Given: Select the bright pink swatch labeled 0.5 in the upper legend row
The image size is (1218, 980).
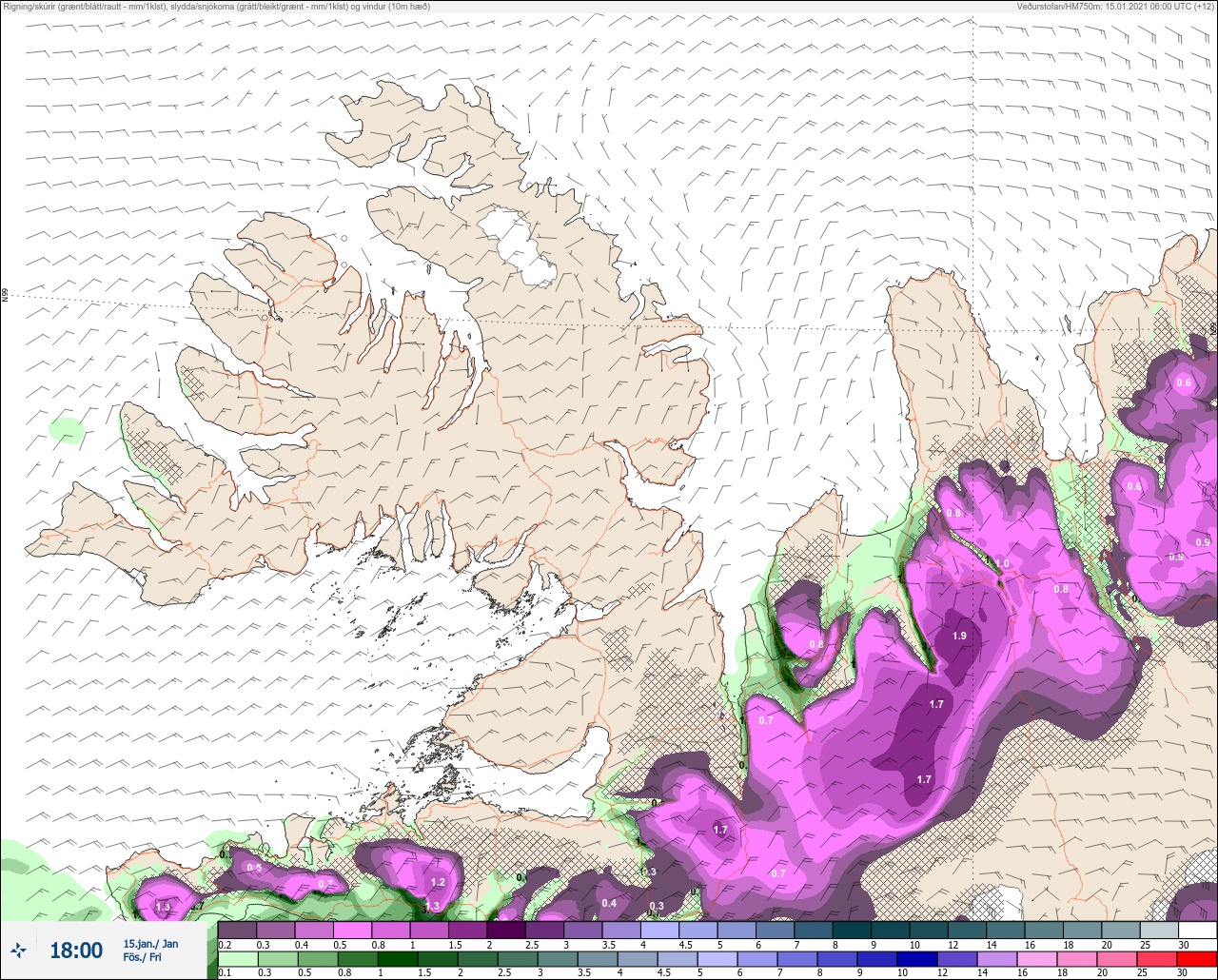Looking at the screenshot, I should (x=352, y=931).
